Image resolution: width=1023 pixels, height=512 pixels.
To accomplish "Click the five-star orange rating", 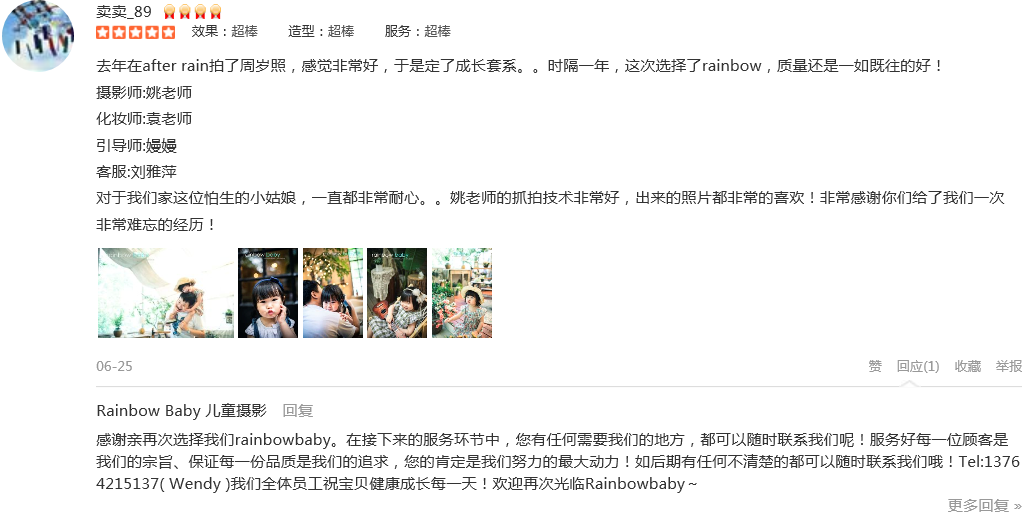I will click(136, 32).
